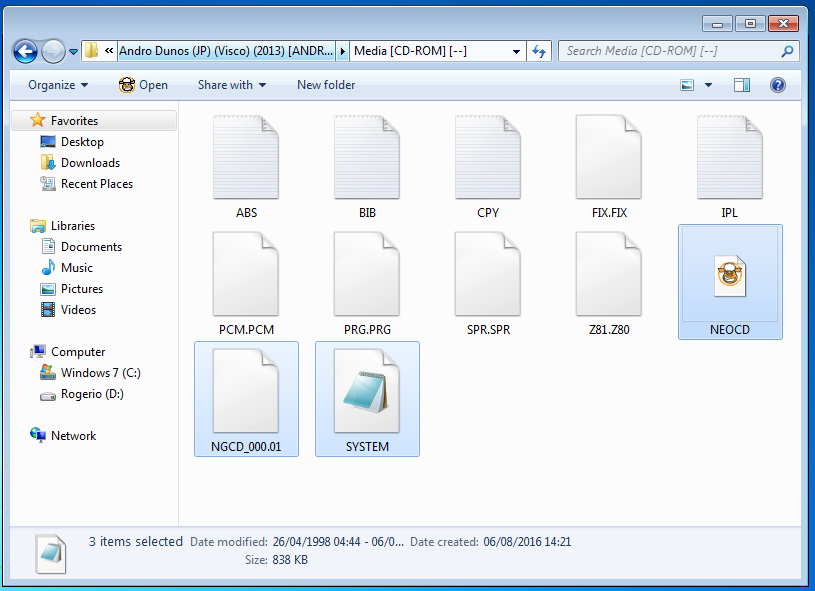The image size is (815, 591).
Task: Select the SYSTEM notepad file
Action: (x=367, y=392)
